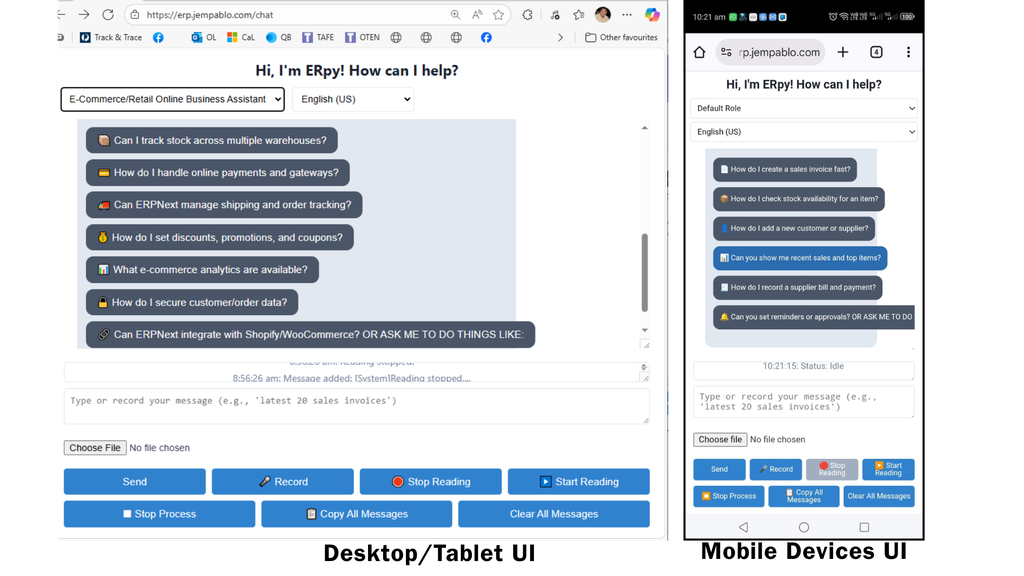Open the QB bookmark
Image resolution: width=1024 pixels, height=576 pixels.
point(279,37)
